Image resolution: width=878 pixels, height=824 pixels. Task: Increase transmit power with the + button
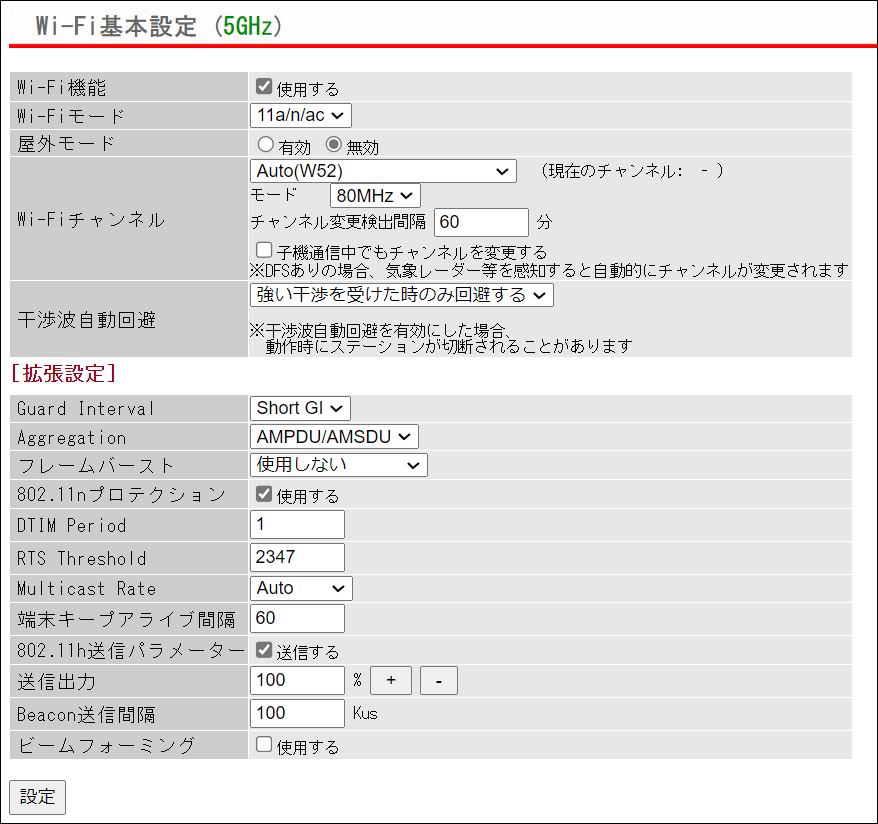(390, 680)
